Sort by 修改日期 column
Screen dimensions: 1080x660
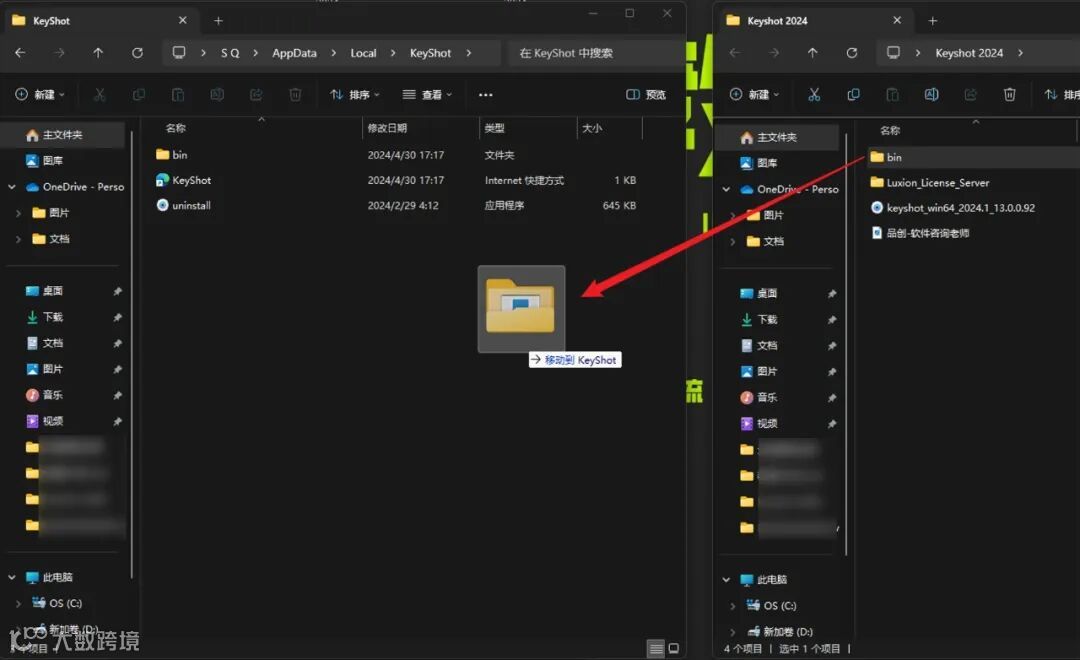pyautogui.click(x=387, y=128)
